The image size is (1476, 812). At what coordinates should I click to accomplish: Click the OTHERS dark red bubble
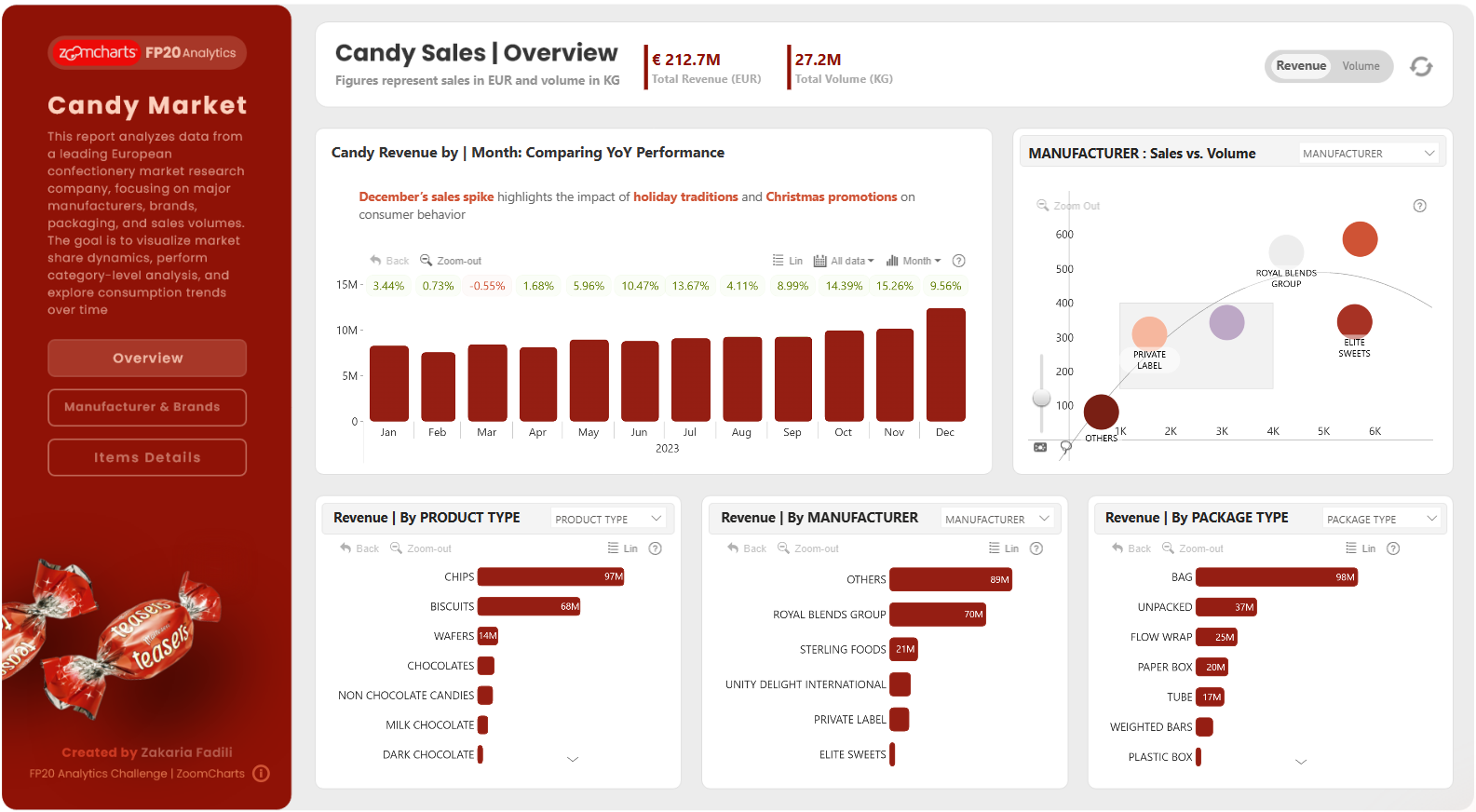pyautogui.click(x=1102, y=412)
